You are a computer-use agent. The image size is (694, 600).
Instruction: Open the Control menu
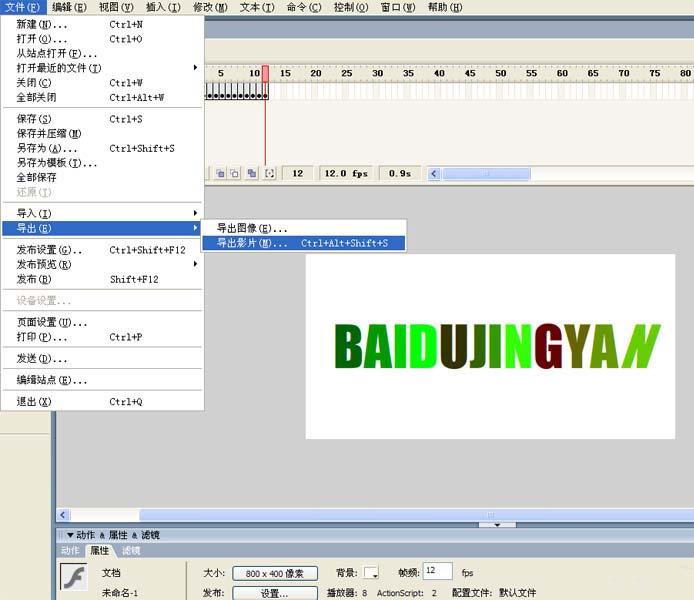[x=351, y=7]
